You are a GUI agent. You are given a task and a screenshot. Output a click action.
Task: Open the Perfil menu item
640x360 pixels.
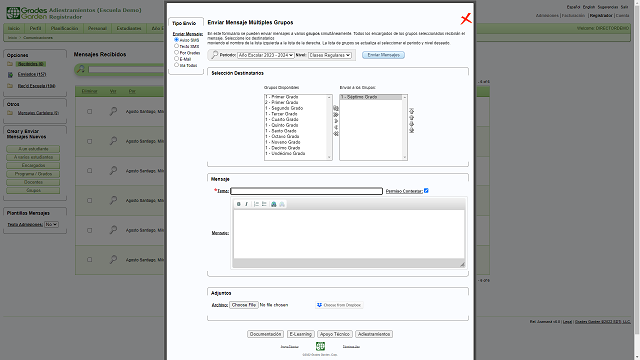[36, 28]
